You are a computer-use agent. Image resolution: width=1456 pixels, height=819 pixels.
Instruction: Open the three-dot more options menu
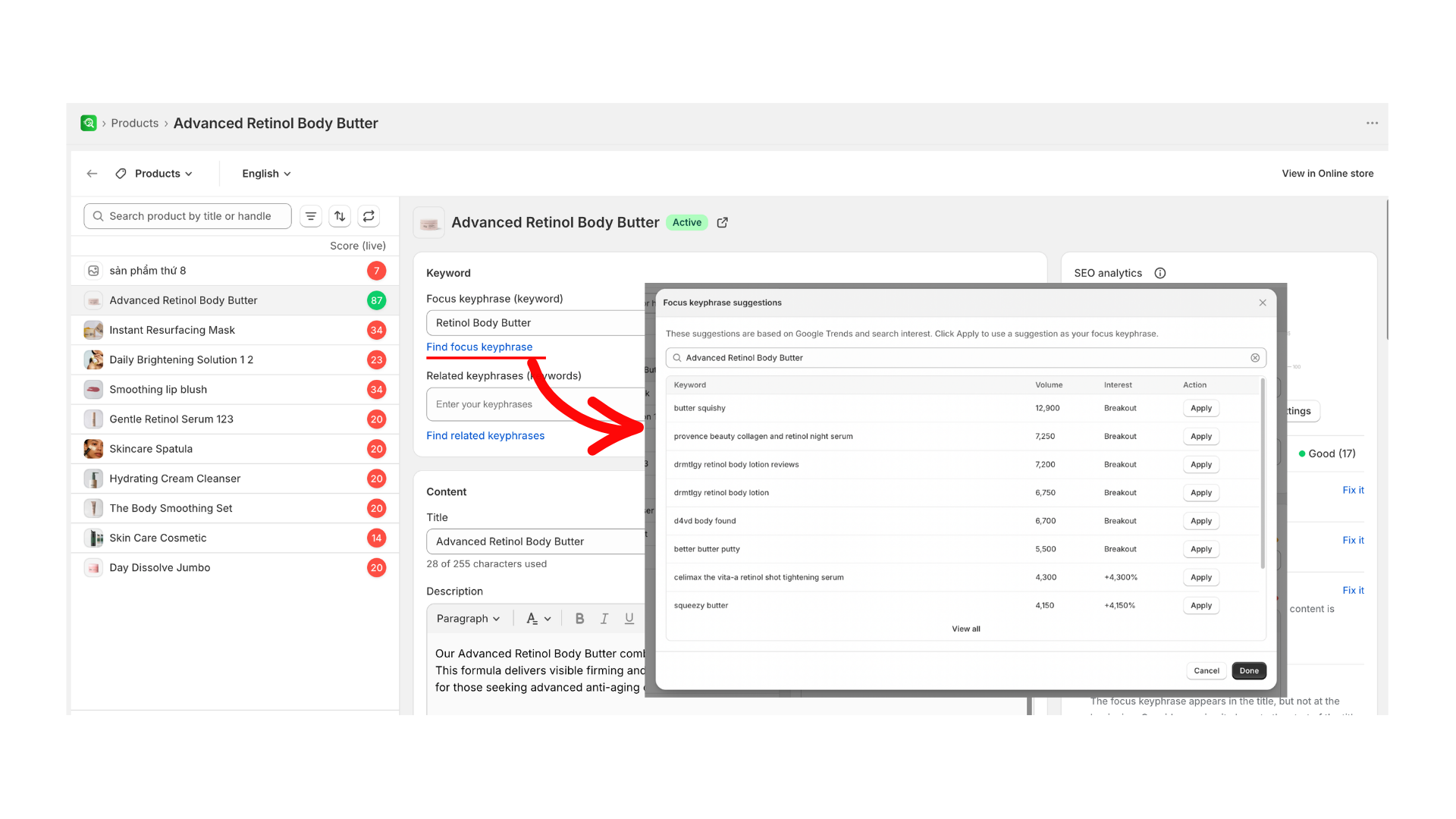(x=1372, y=123)
